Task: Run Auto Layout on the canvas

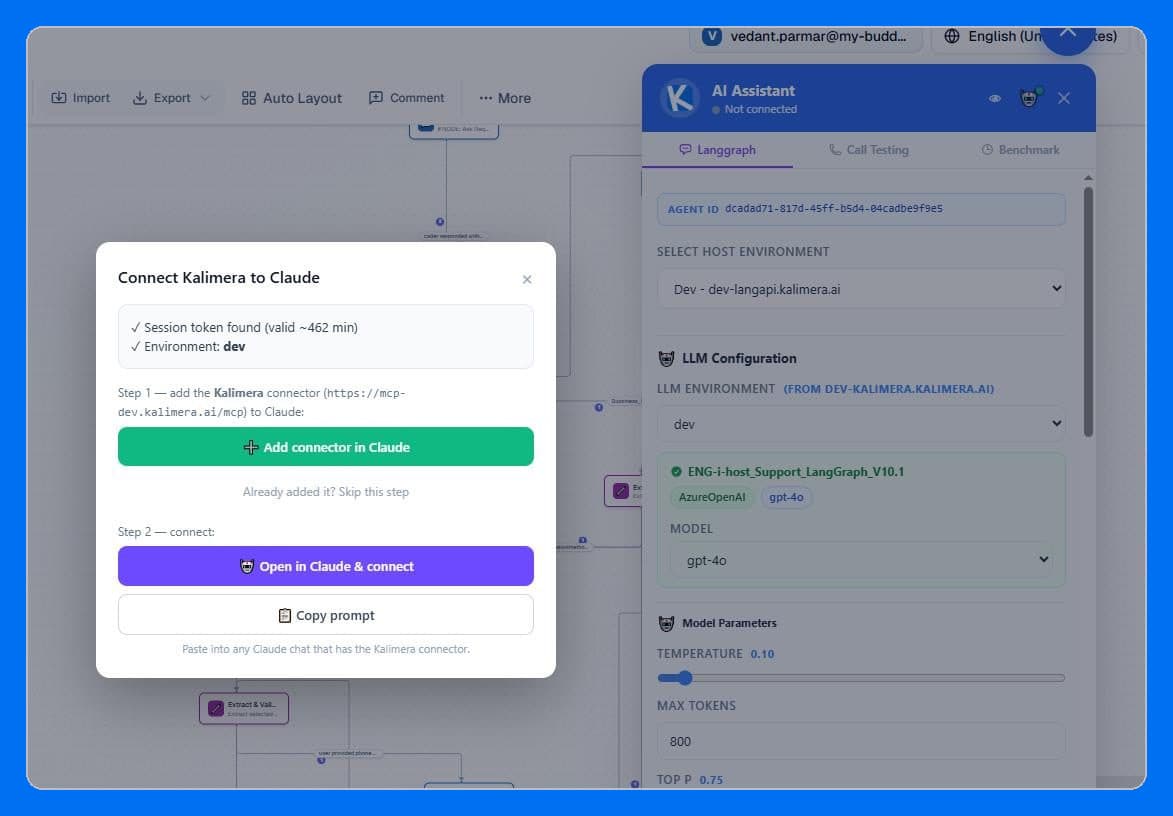Action: pyautogui.click(x=292, y=98)
